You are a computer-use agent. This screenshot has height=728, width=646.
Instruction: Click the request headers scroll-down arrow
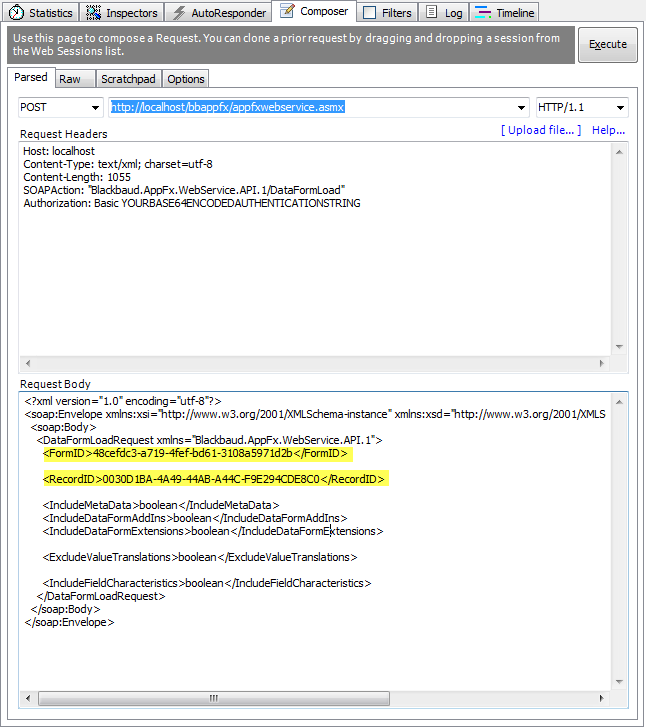621,347
